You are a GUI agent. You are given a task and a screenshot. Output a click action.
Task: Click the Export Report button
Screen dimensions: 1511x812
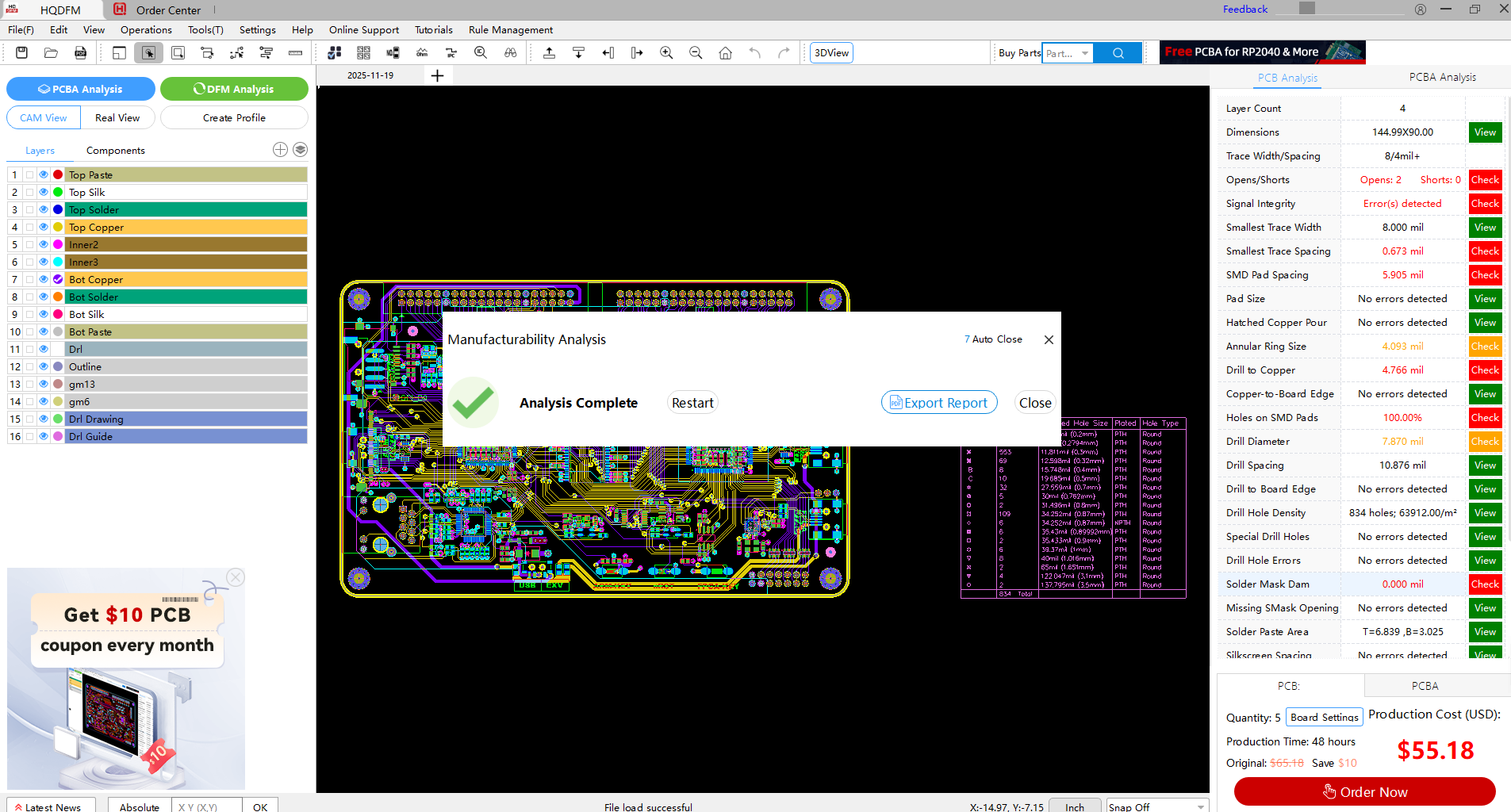tap(939, 403)
